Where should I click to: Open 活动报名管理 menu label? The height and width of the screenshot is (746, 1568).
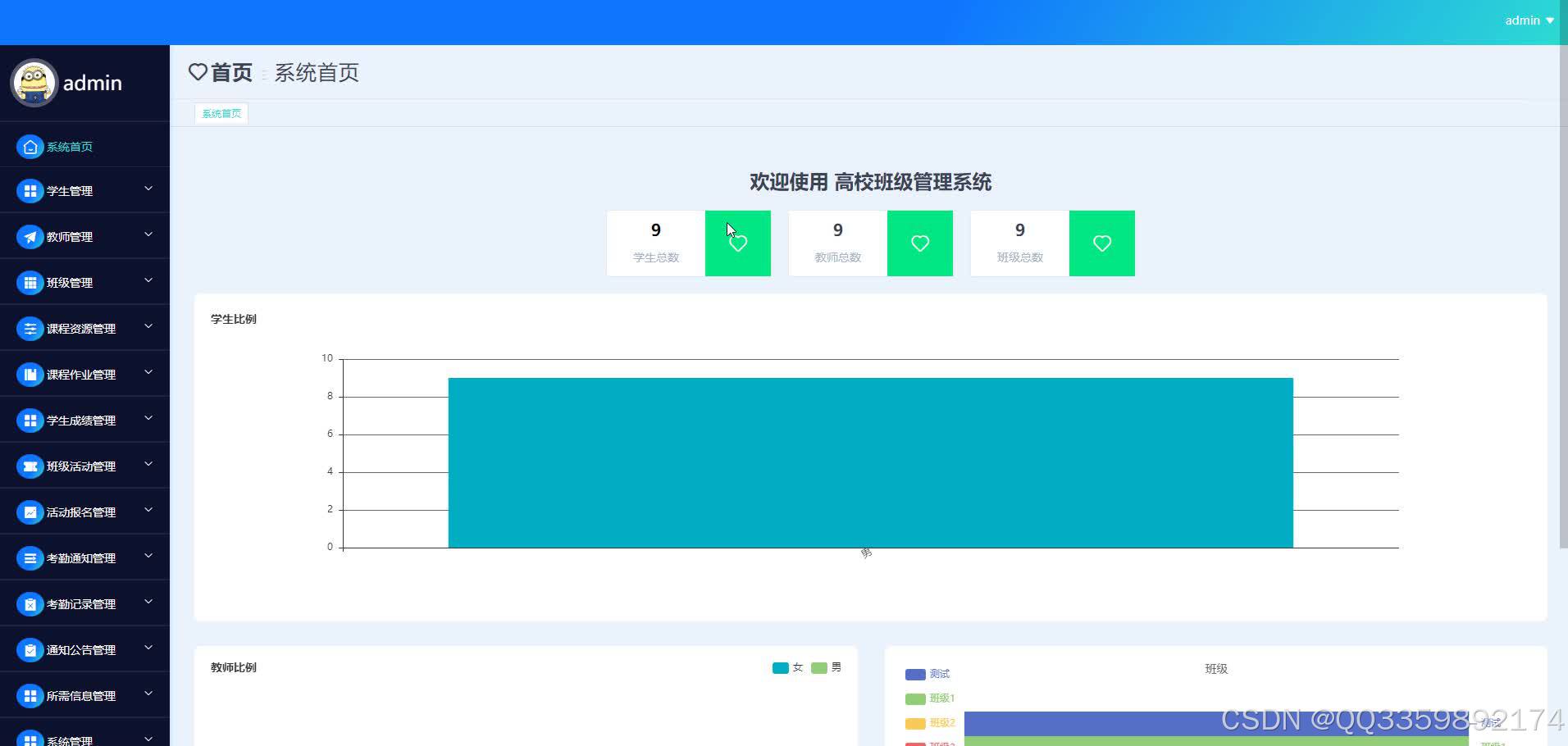[x=81, y=512]
